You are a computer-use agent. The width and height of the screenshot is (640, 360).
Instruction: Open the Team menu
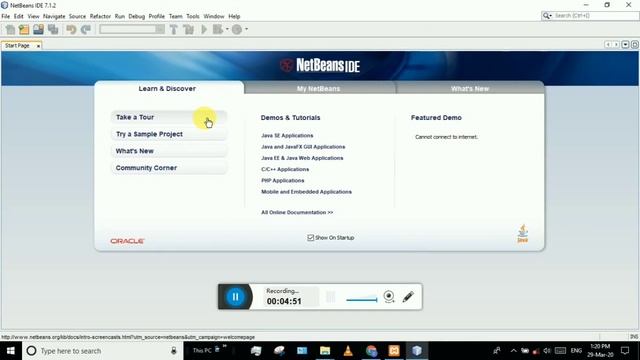coord(176,16)
